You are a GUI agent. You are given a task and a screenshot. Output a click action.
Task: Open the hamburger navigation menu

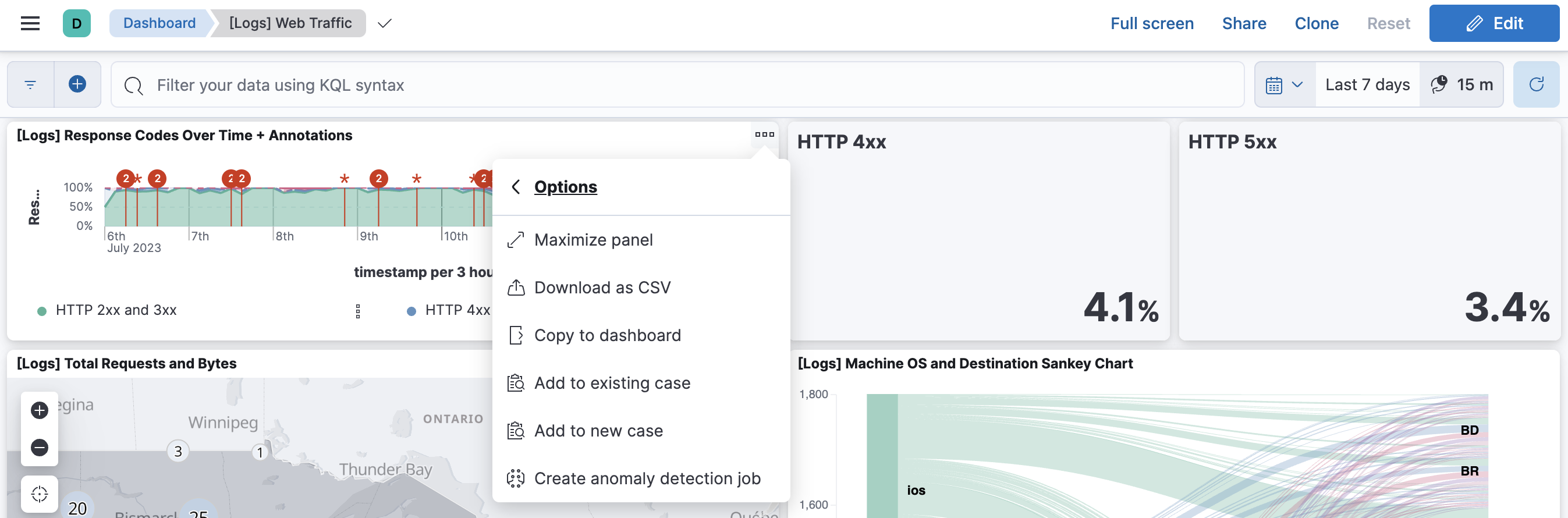pyautogui.click(x=30, y=23)
